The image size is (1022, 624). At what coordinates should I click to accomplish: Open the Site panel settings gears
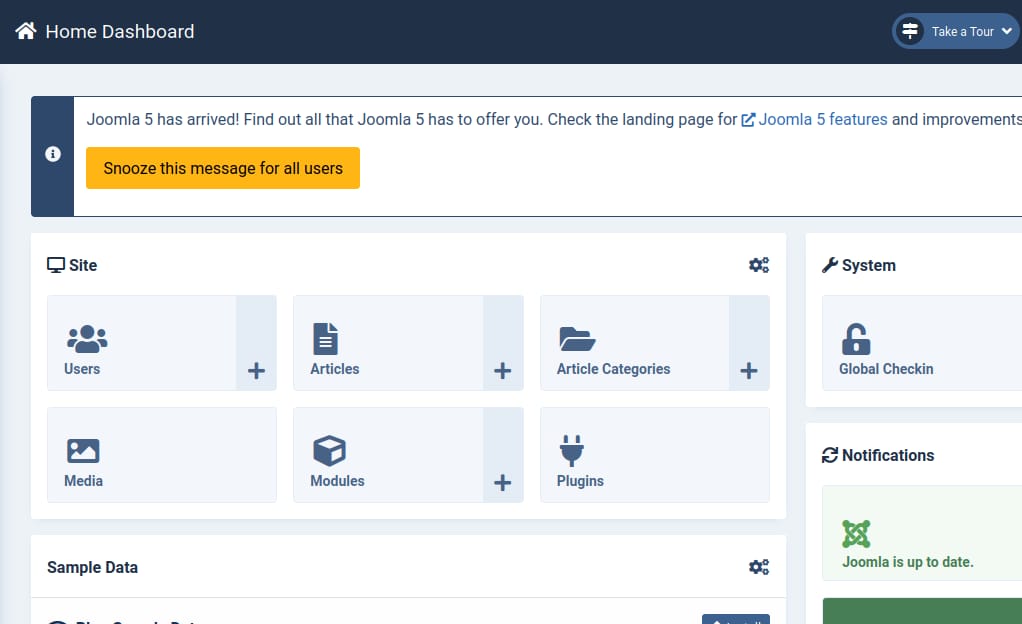click(x=759, y=264)
